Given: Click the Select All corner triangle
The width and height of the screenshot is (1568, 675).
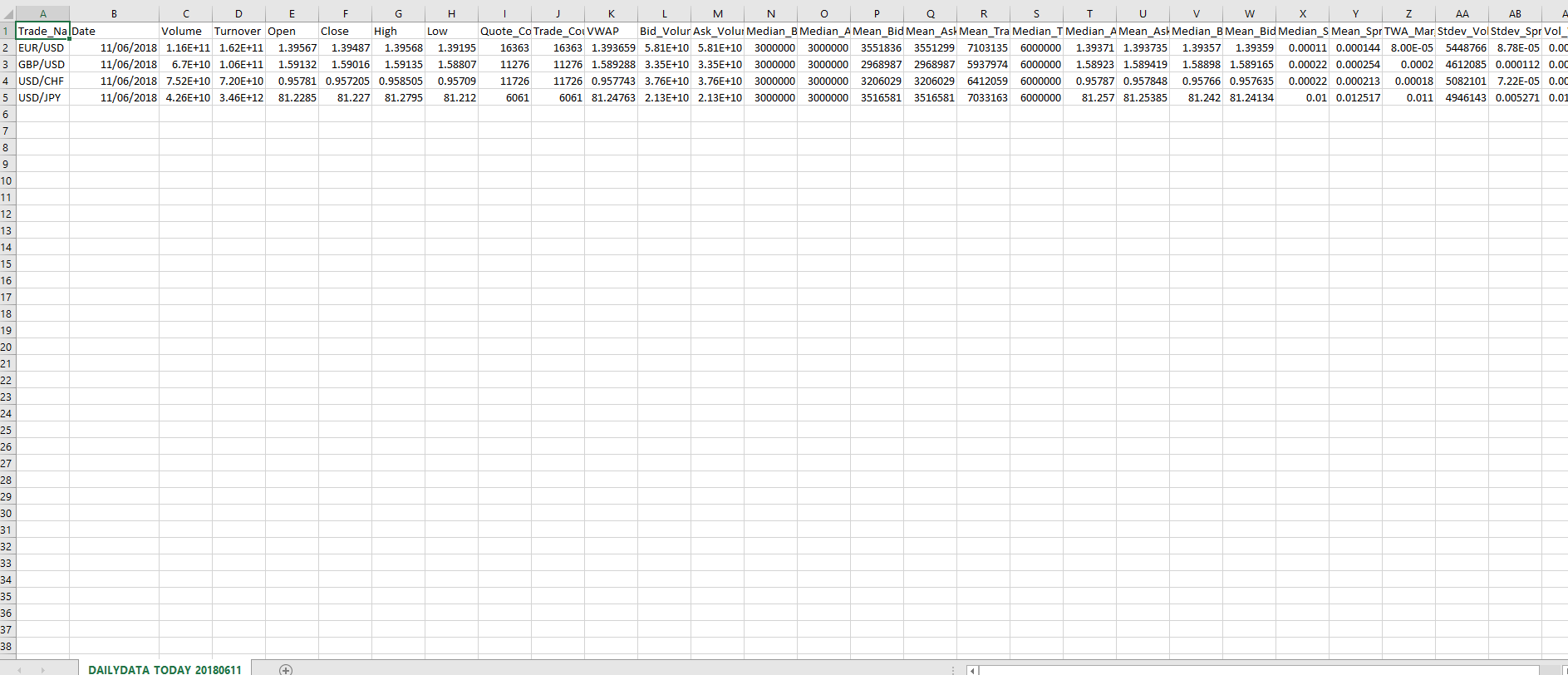Looking at the screenshot, I should (x=8, y=14).
